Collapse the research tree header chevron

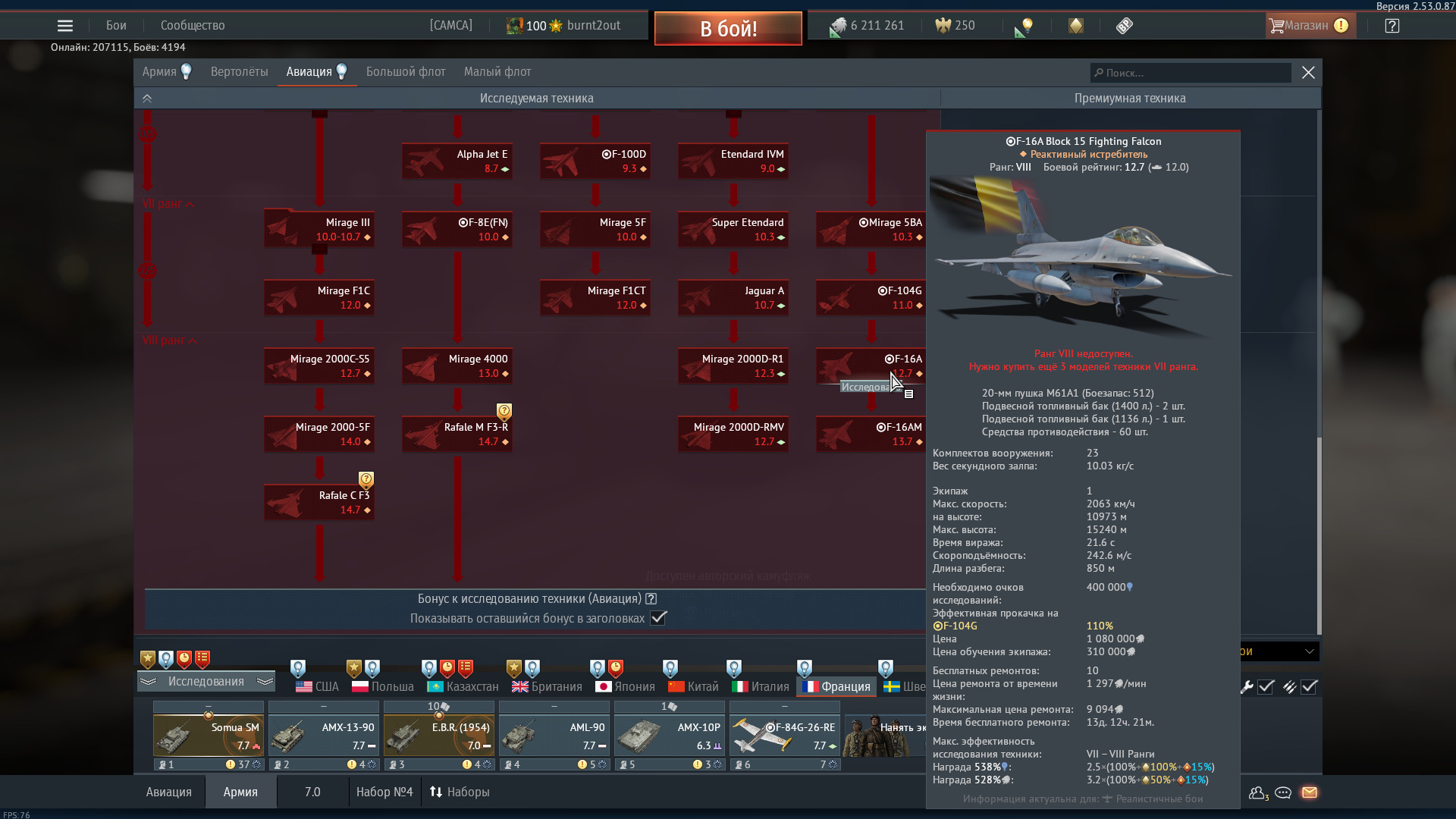tap(147, 99)
